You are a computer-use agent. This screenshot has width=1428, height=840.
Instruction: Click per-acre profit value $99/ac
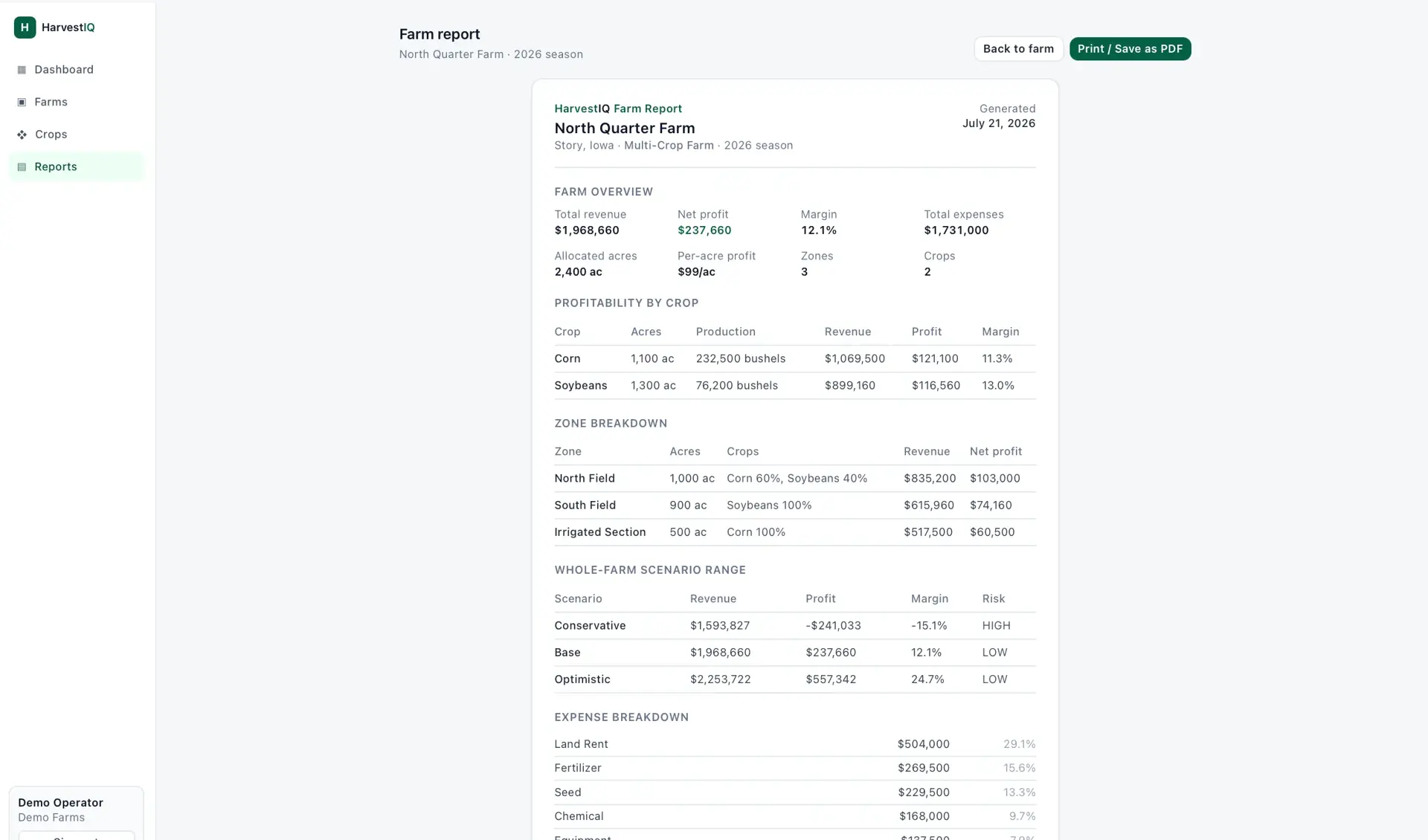696,272
